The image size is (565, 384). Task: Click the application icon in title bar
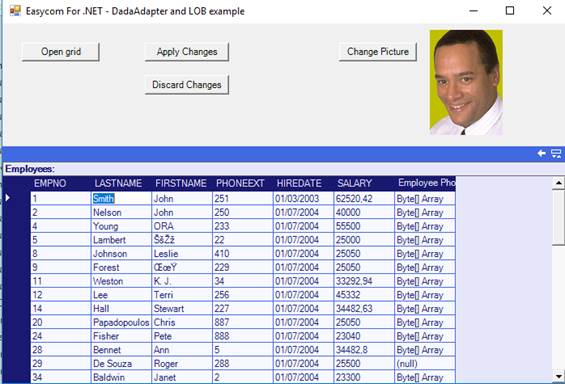coord(15,11)
